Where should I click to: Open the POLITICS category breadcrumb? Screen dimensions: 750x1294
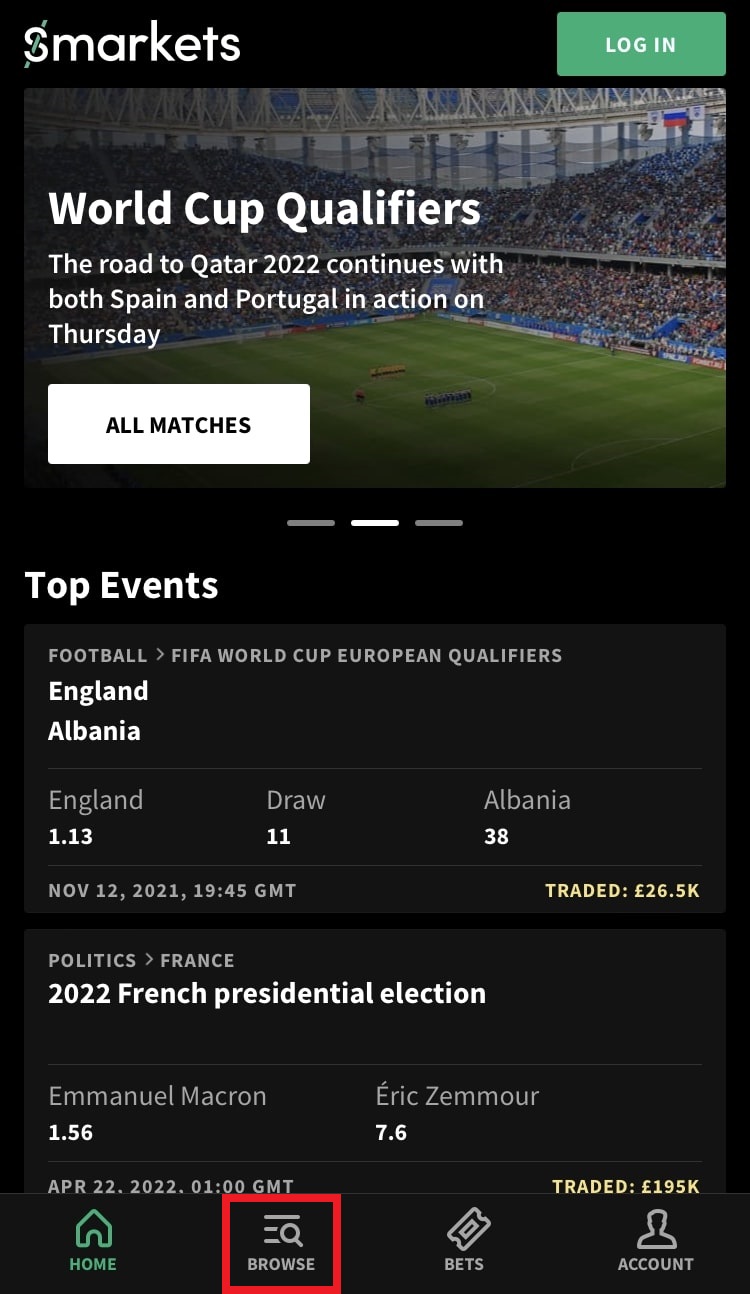(x=92, y=960)
